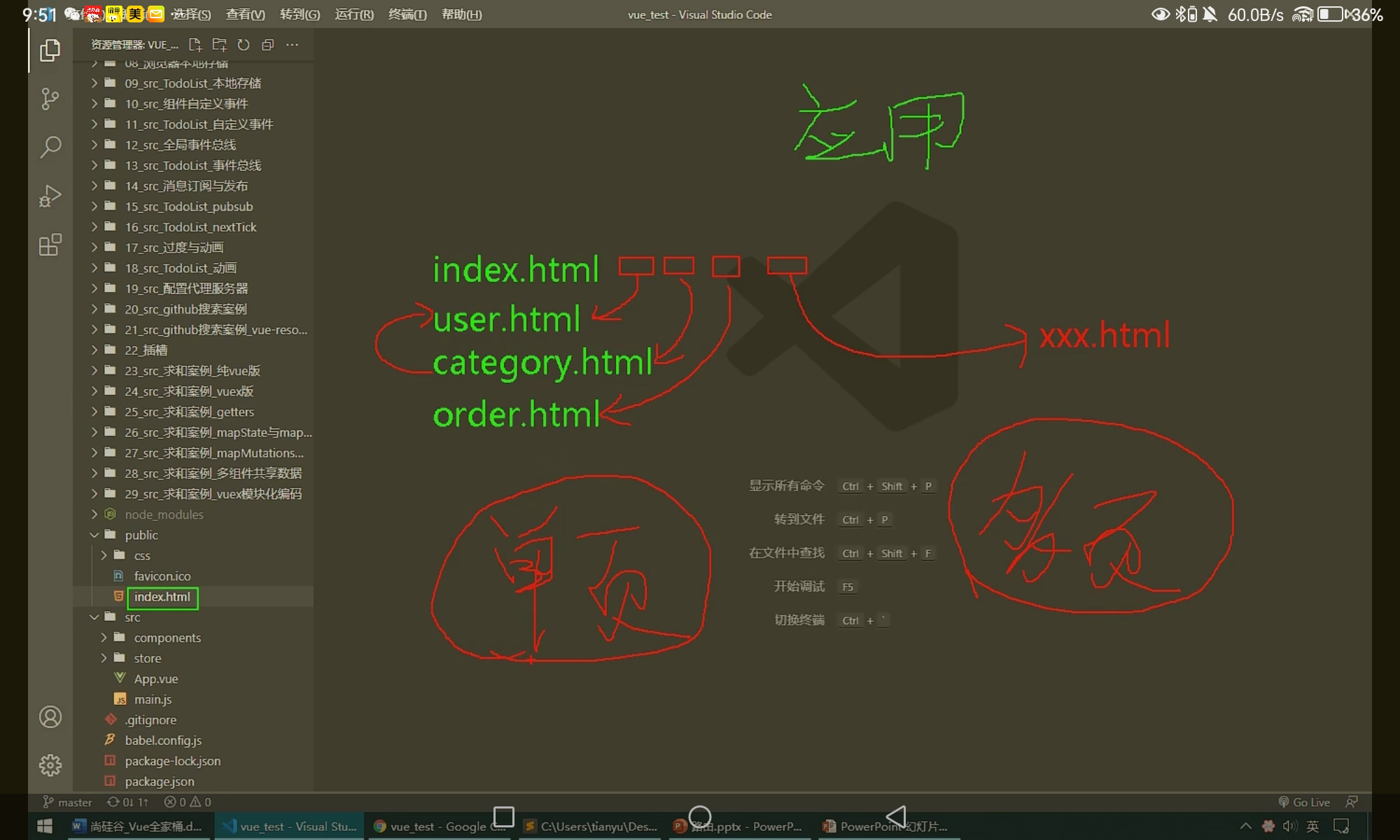Open the 运行(R) menu
This screenshot has height=840, width=1400.
(353, 15)
